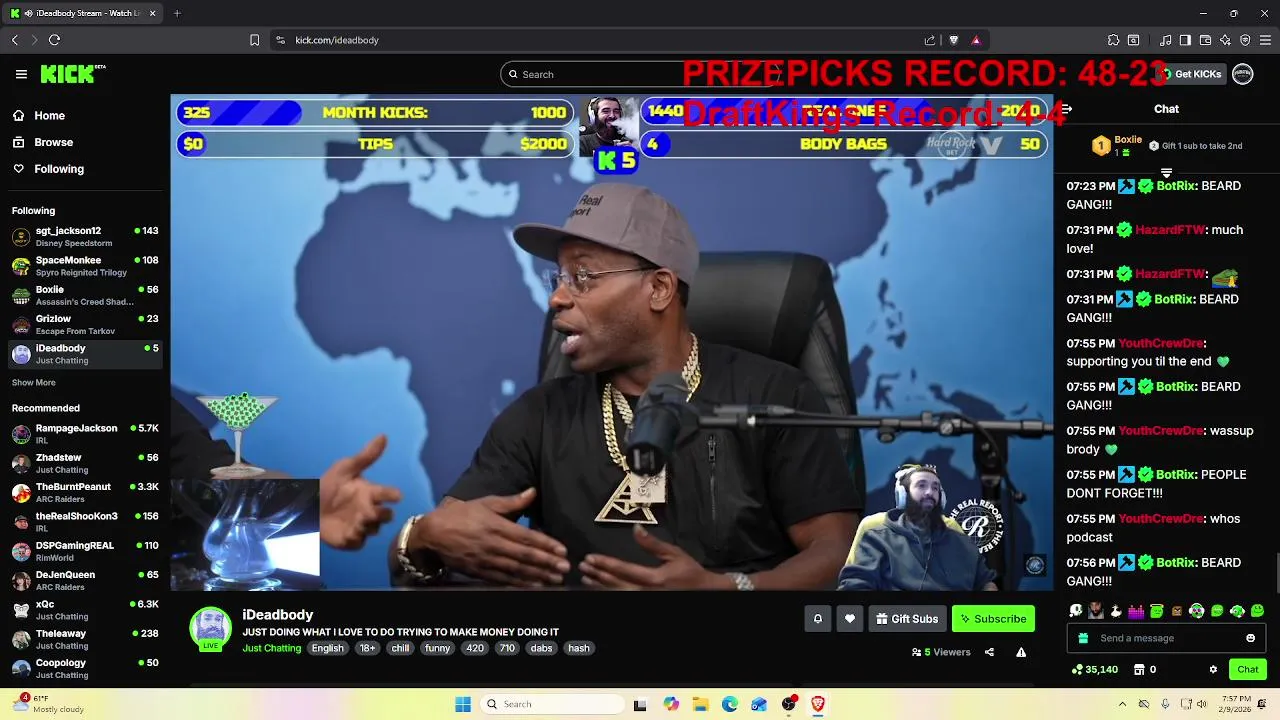Click the Gift Subs button
The height and width of the screenshot is (720, 1280).
tap(907, 619)
